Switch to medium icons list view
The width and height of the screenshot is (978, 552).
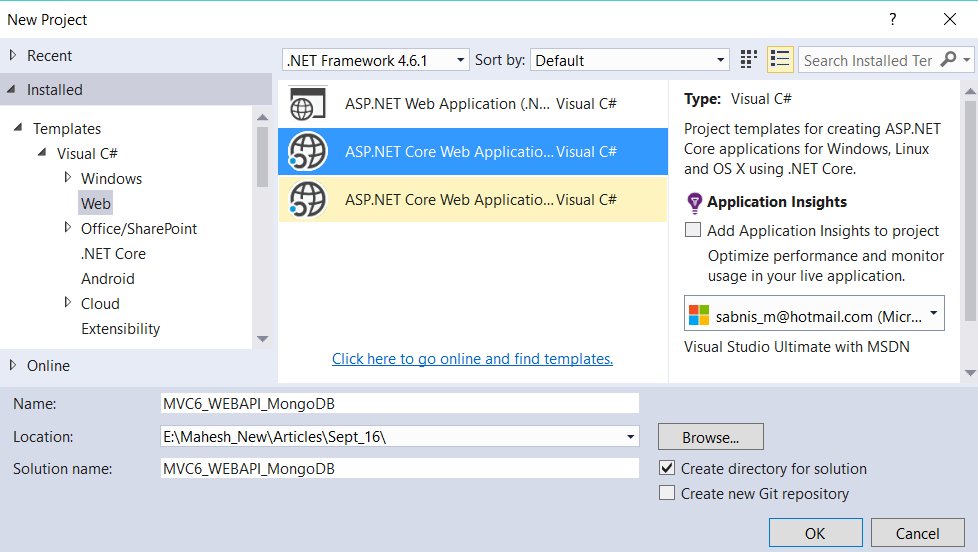tap(780, 60)
